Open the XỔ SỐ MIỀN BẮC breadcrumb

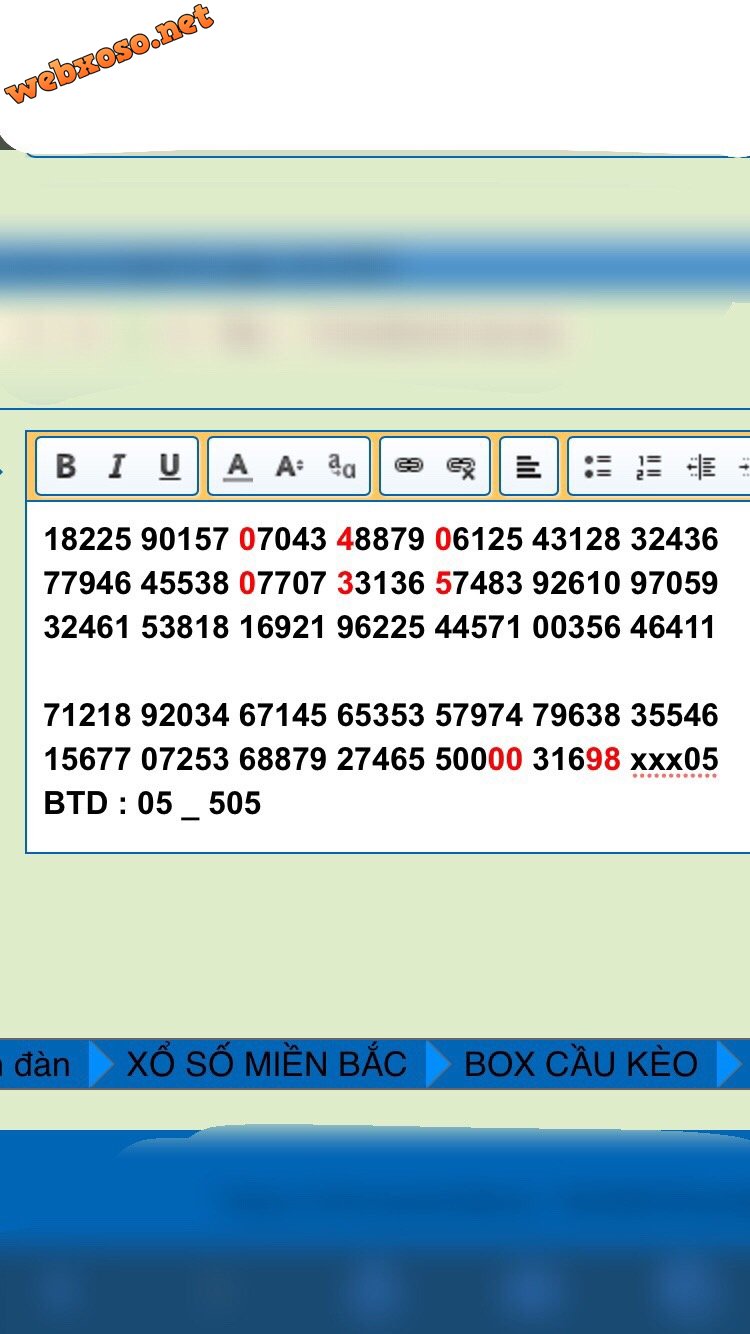click(x=266, y=1064)
